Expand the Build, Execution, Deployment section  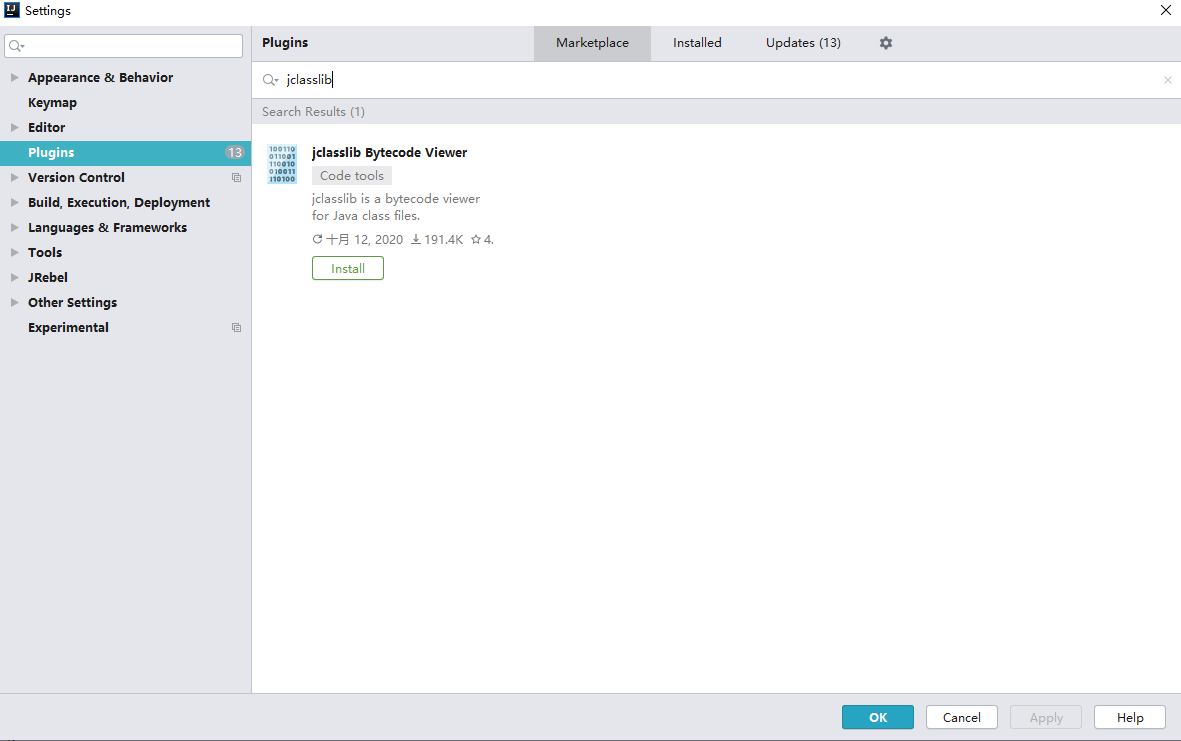pos(14,203)
